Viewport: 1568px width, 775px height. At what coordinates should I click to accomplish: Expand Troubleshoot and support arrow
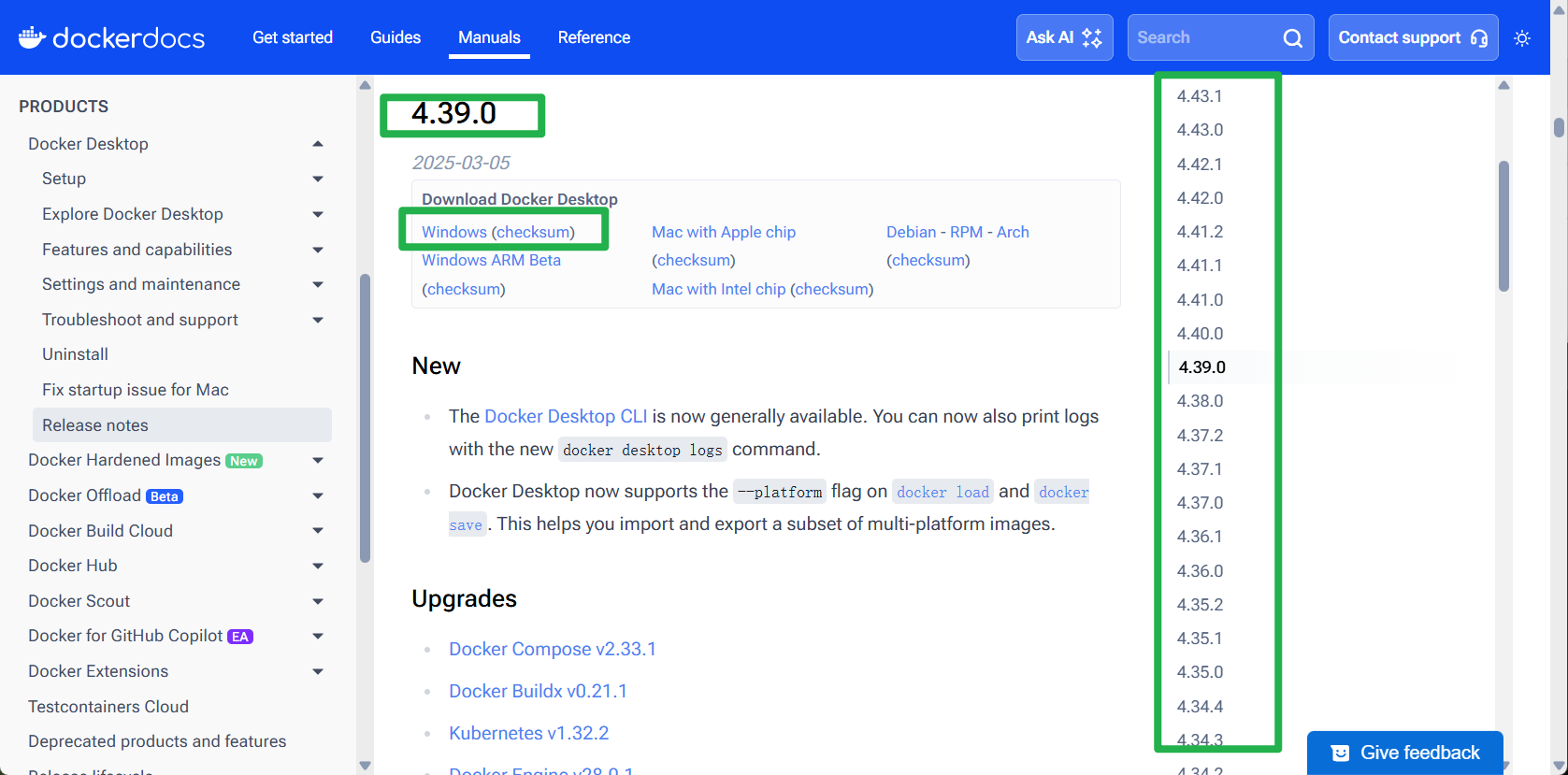click(318, 320)
